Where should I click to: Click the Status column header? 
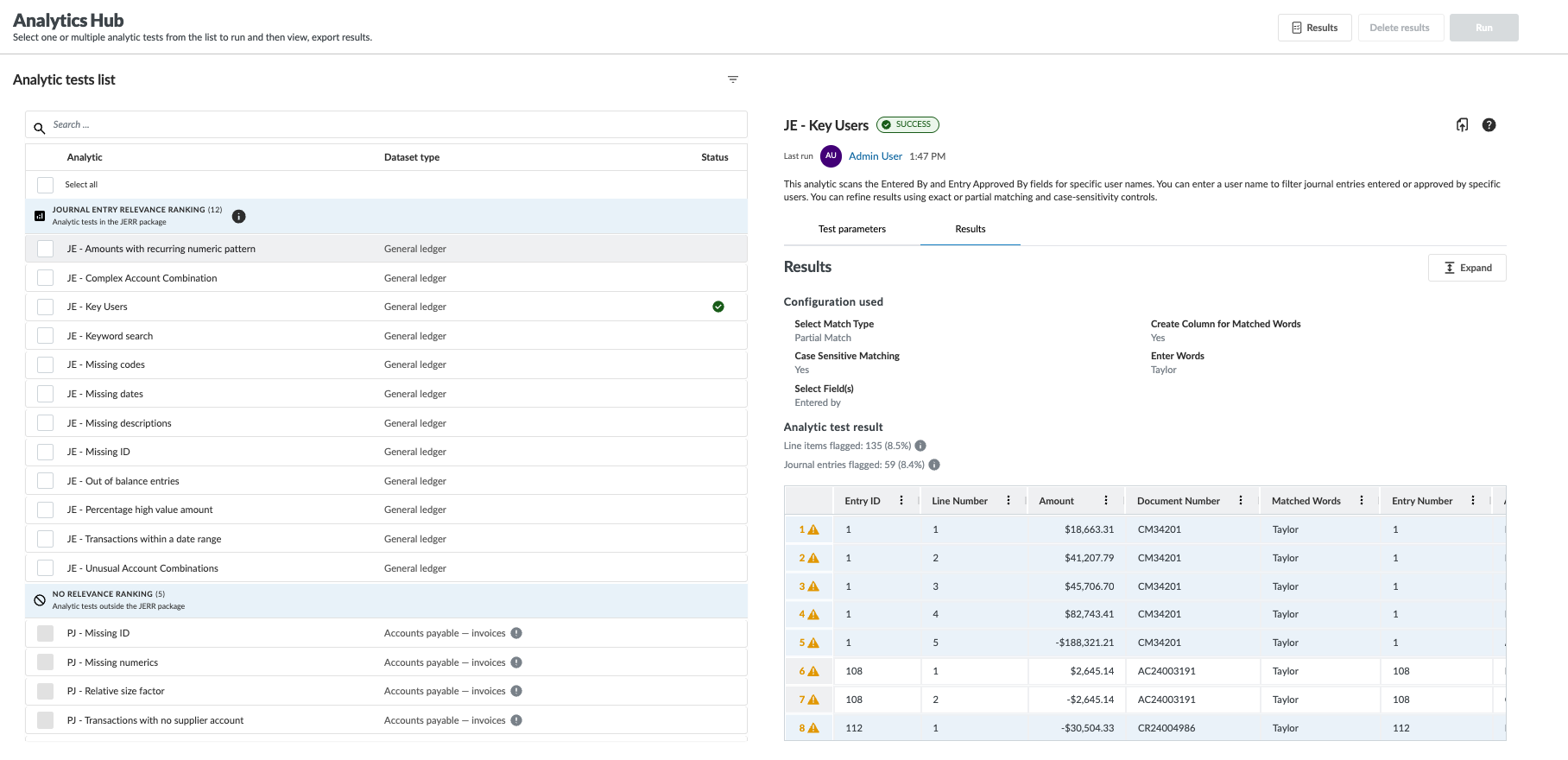click(715, 157)
